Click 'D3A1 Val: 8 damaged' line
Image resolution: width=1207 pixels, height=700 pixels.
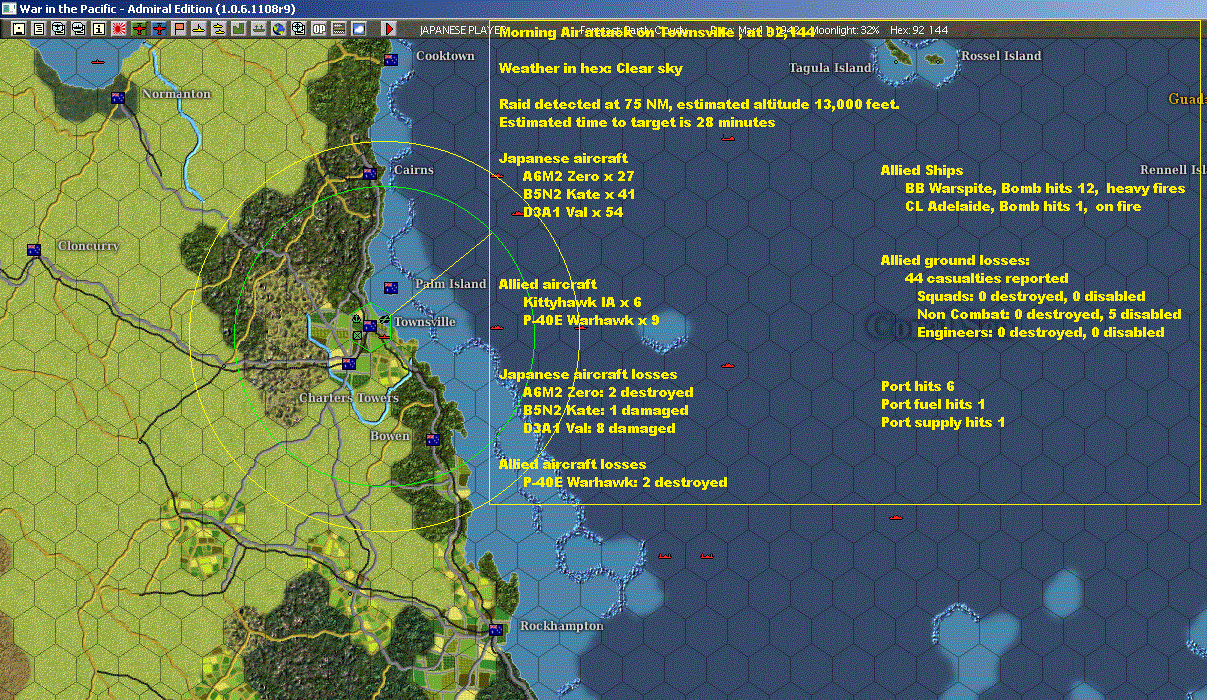click(599, 428)
